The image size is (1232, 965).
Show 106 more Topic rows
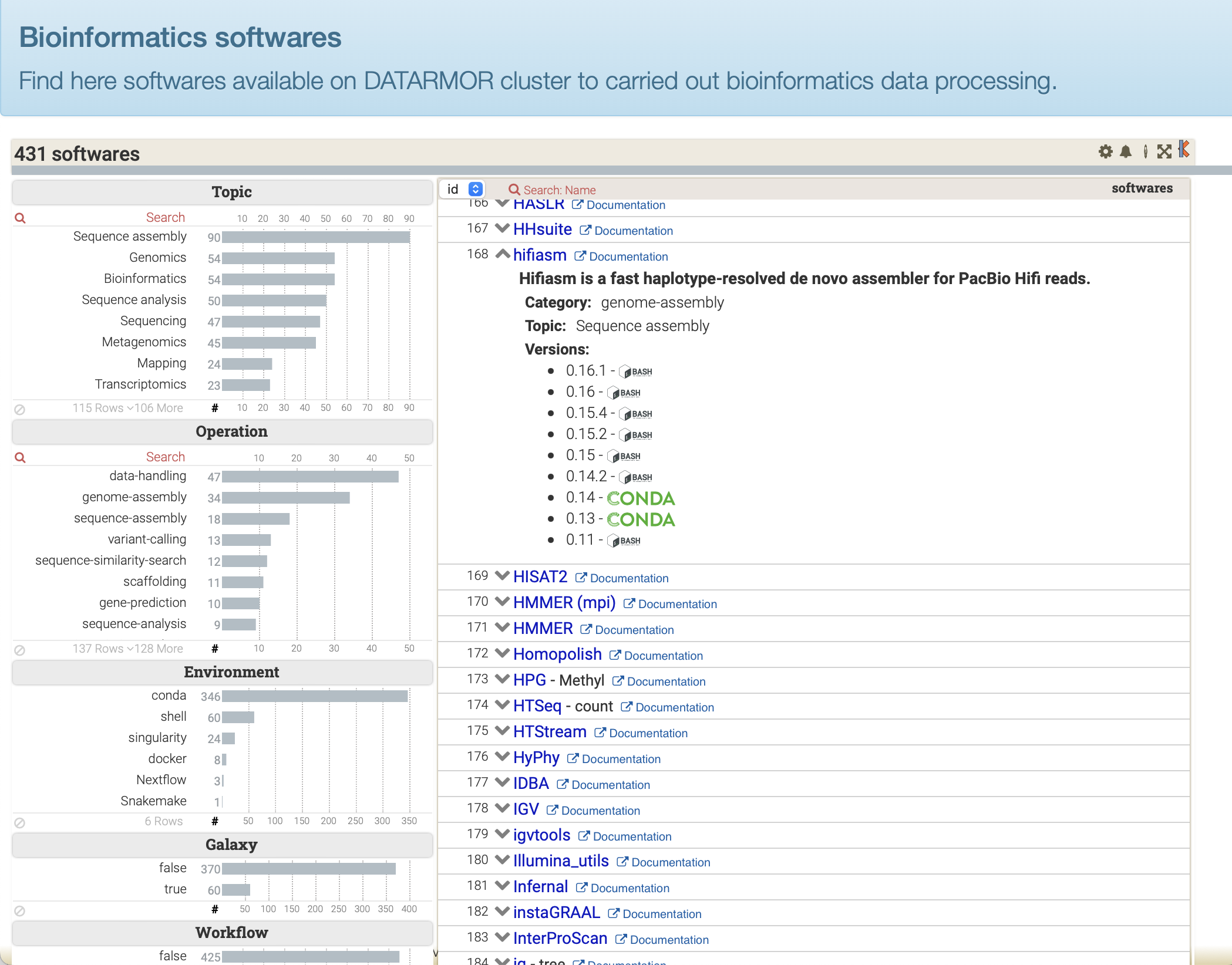[x=156, y=408]
